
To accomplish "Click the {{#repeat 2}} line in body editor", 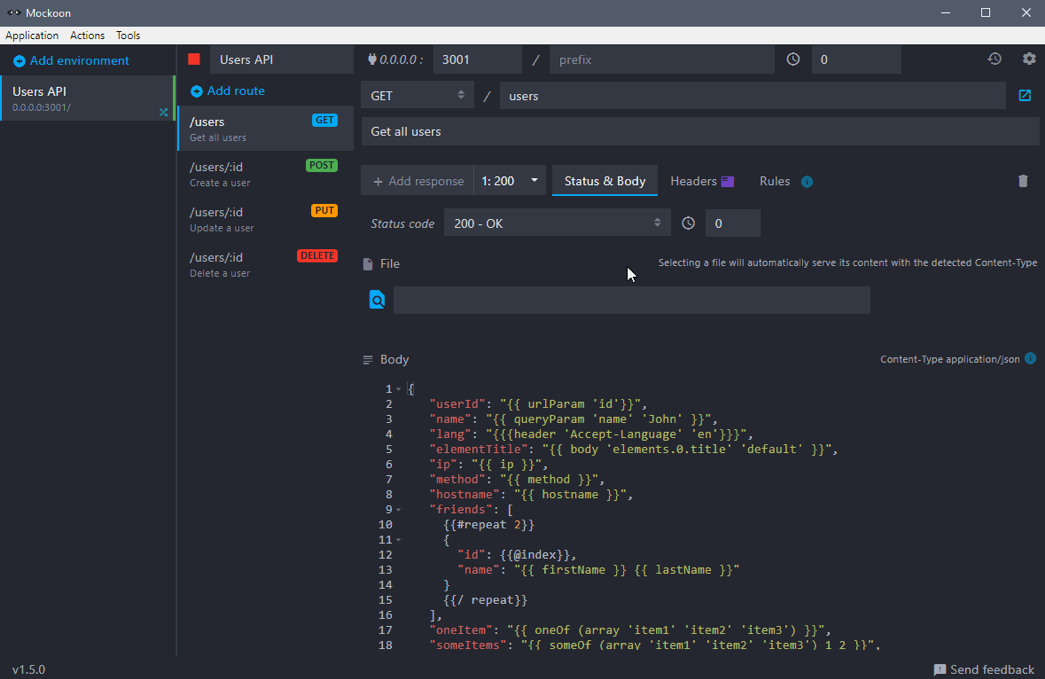I will click(489, 525).
